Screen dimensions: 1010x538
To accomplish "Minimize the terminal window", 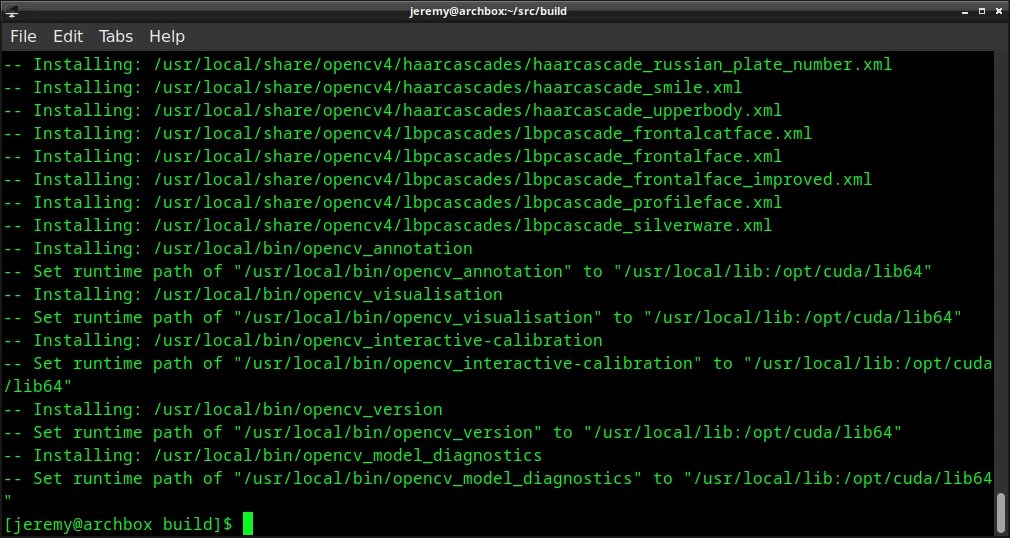I will click(966, 11).
